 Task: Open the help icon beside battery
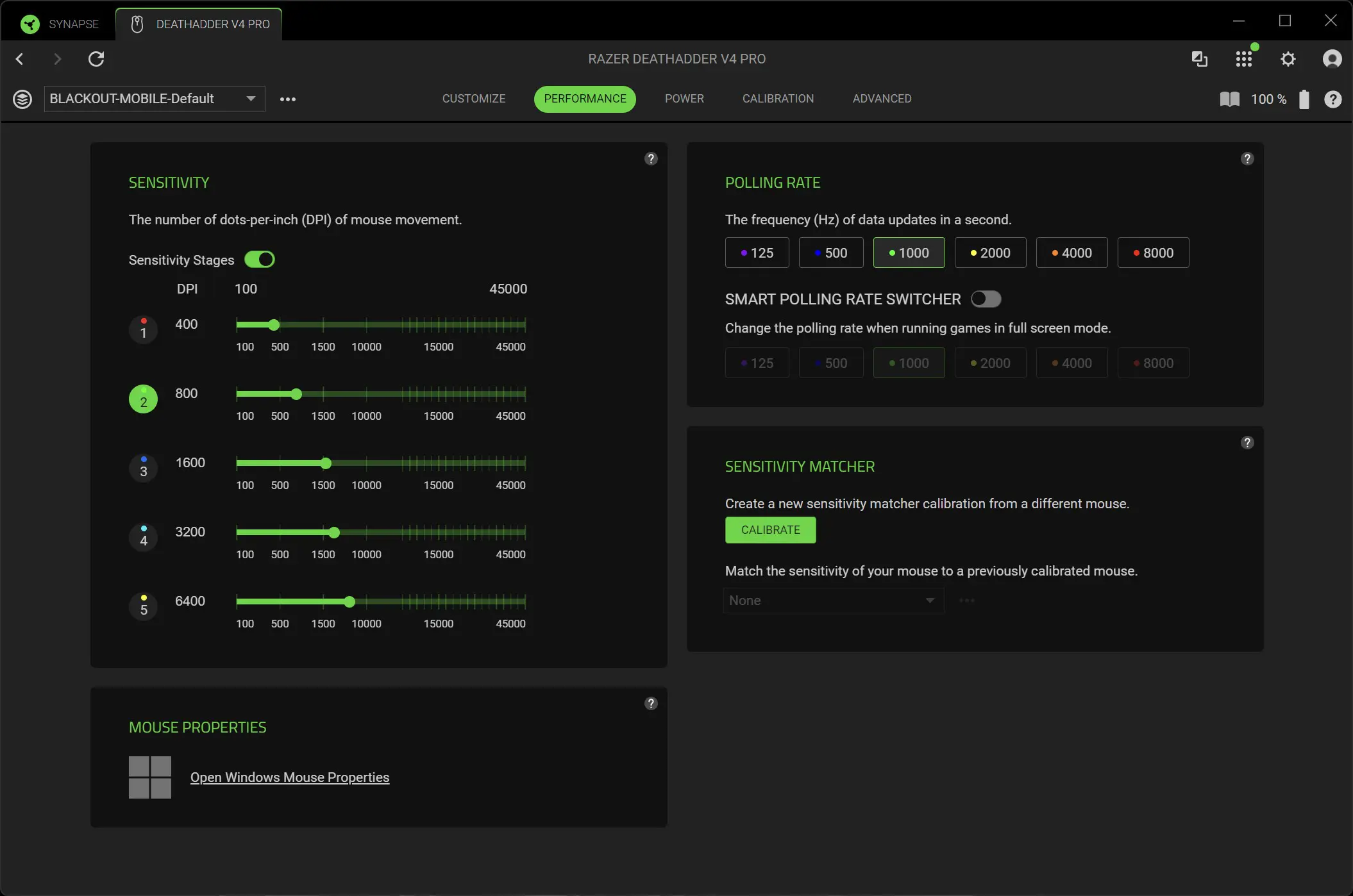click(x=1332, y=99)
